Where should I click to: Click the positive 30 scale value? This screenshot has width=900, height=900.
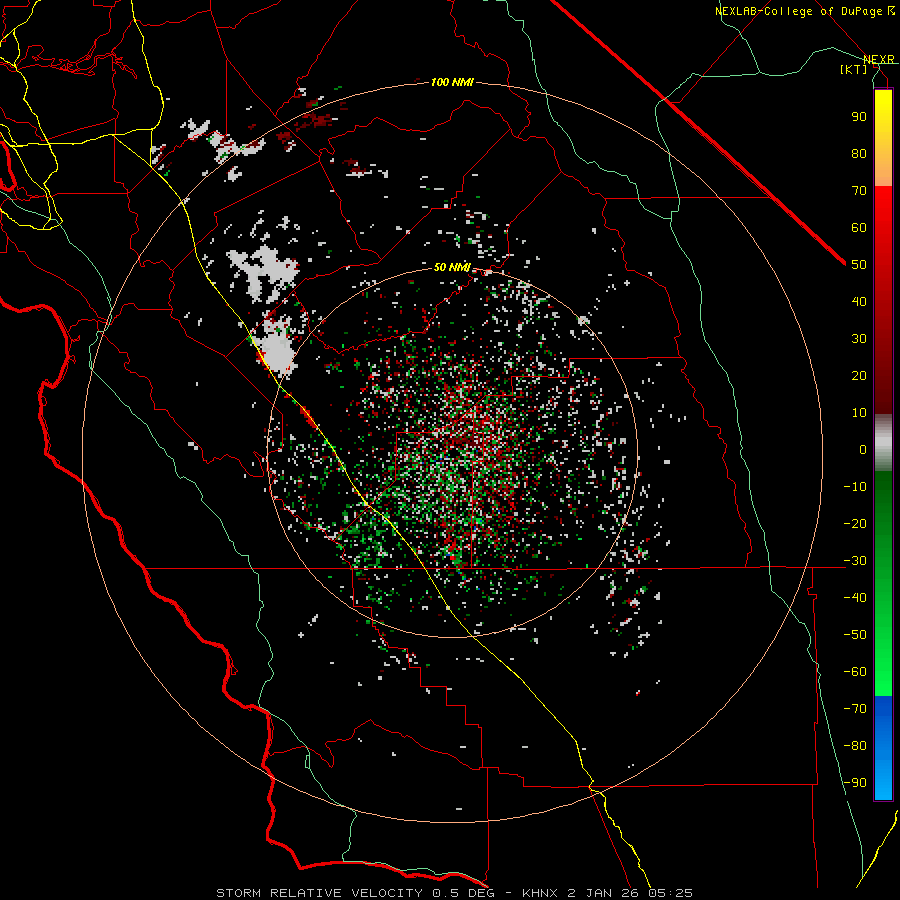[x=859, y=339]
